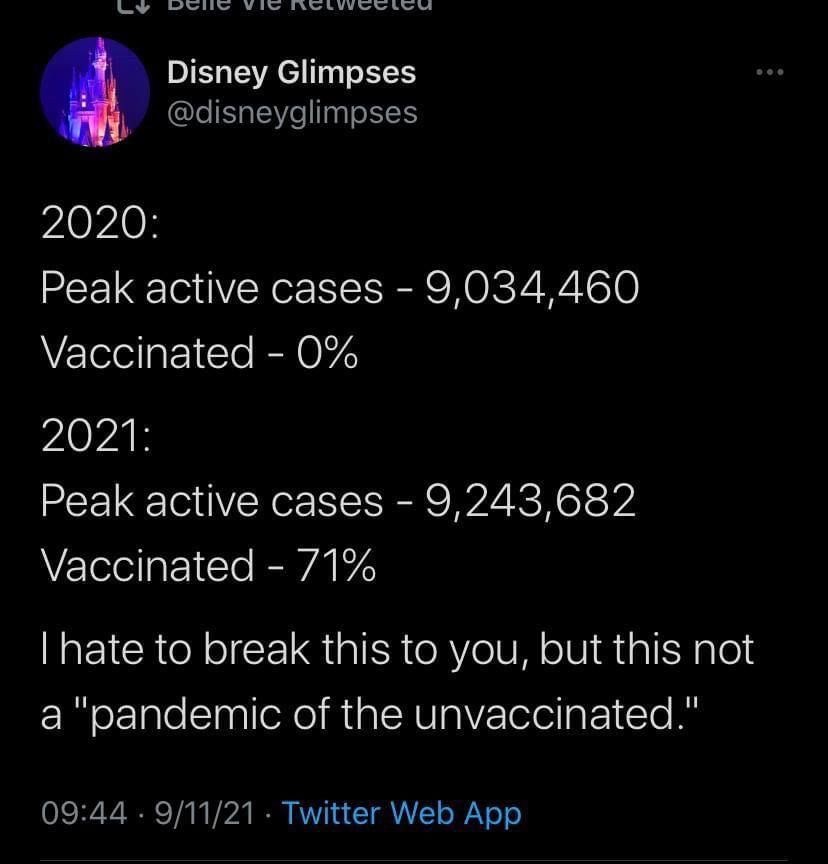828x864 pixels.
Task: Click the "Vaccinated - 0%" line
Action: click(199, 352)
